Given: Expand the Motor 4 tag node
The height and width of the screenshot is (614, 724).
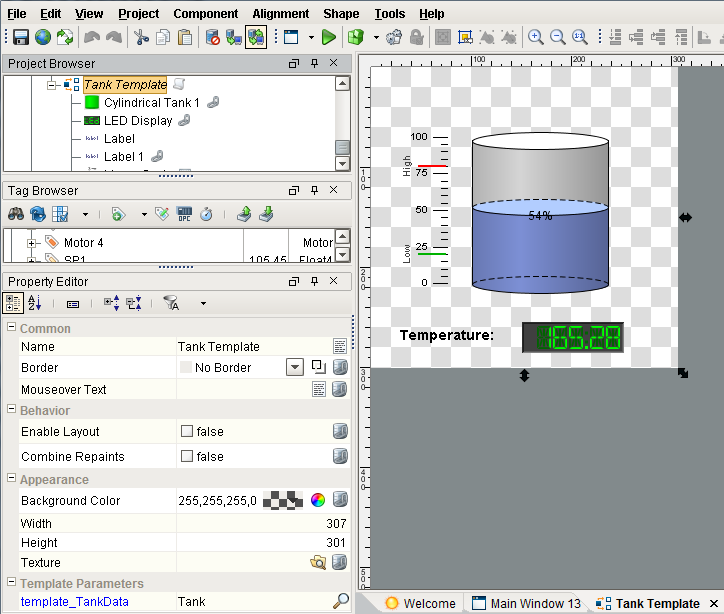Looking at the screenshot, I should [31, 243].
